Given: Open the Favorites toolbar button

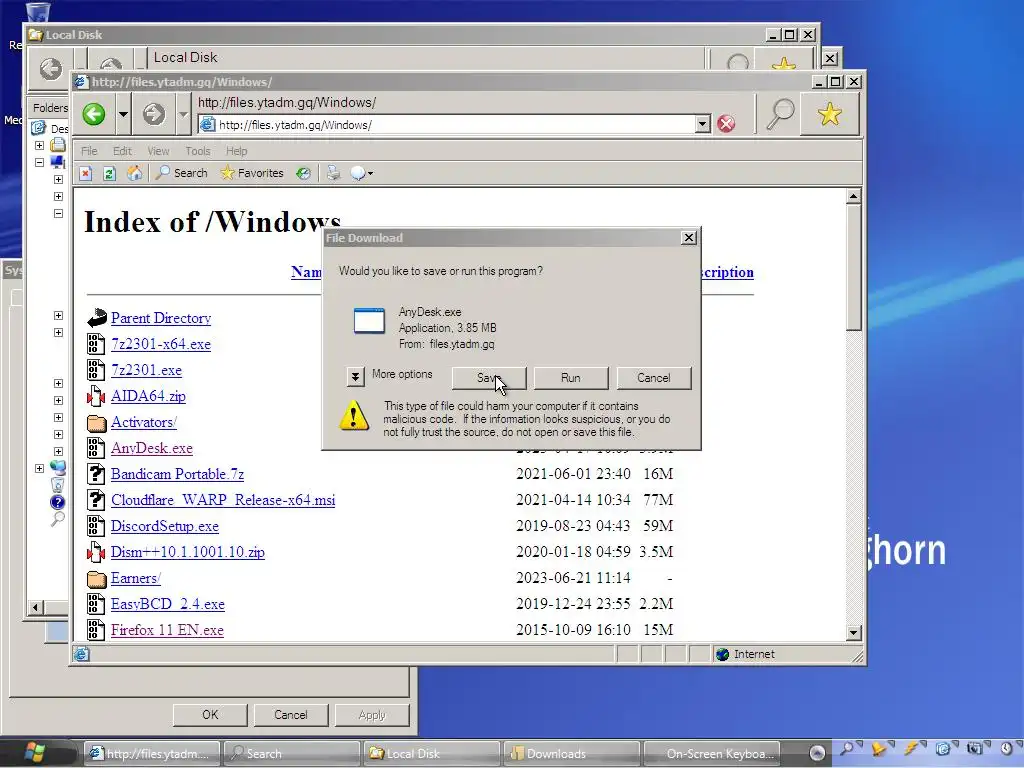Looking at the screenshot, I should pyautogui.click(x=252, y=173).
